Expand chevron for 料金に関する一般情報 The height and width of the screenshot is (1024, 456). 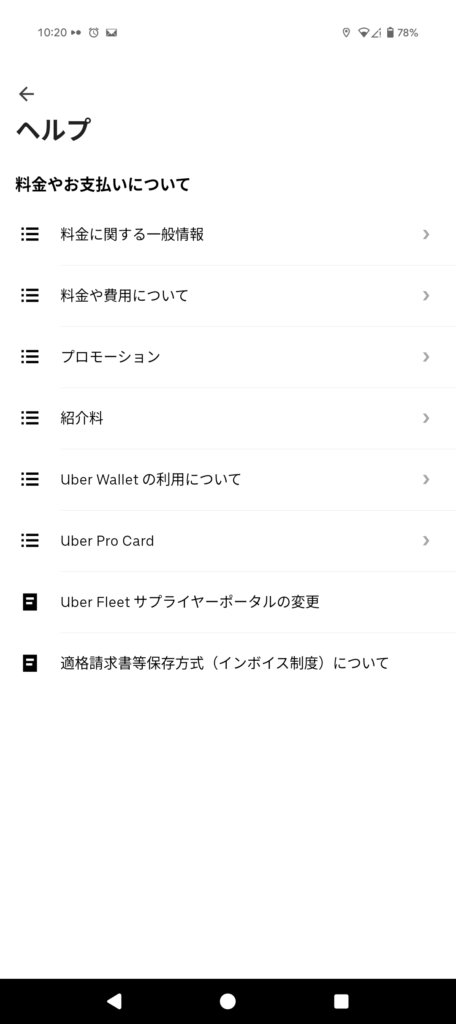[426, 234]
